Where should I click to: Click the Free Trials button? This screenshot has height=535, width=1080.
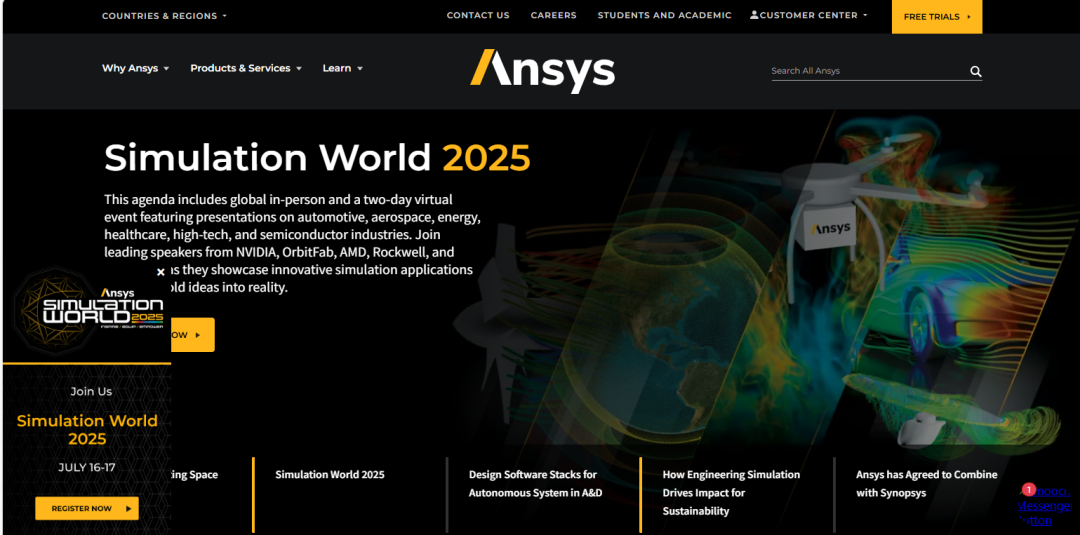(937, 17)
